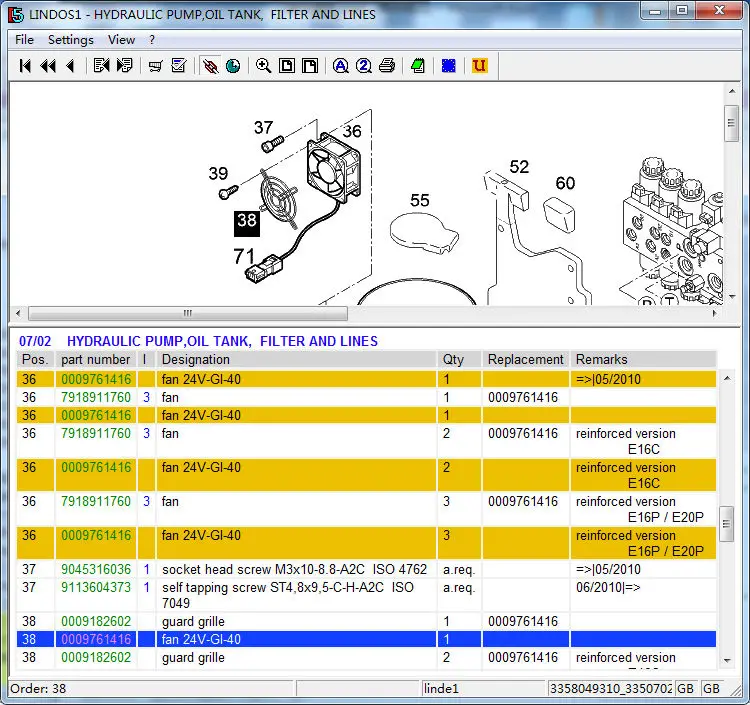750x705 pixels.
Task: Open the shopping cart order icon
Action: (155, 66)
